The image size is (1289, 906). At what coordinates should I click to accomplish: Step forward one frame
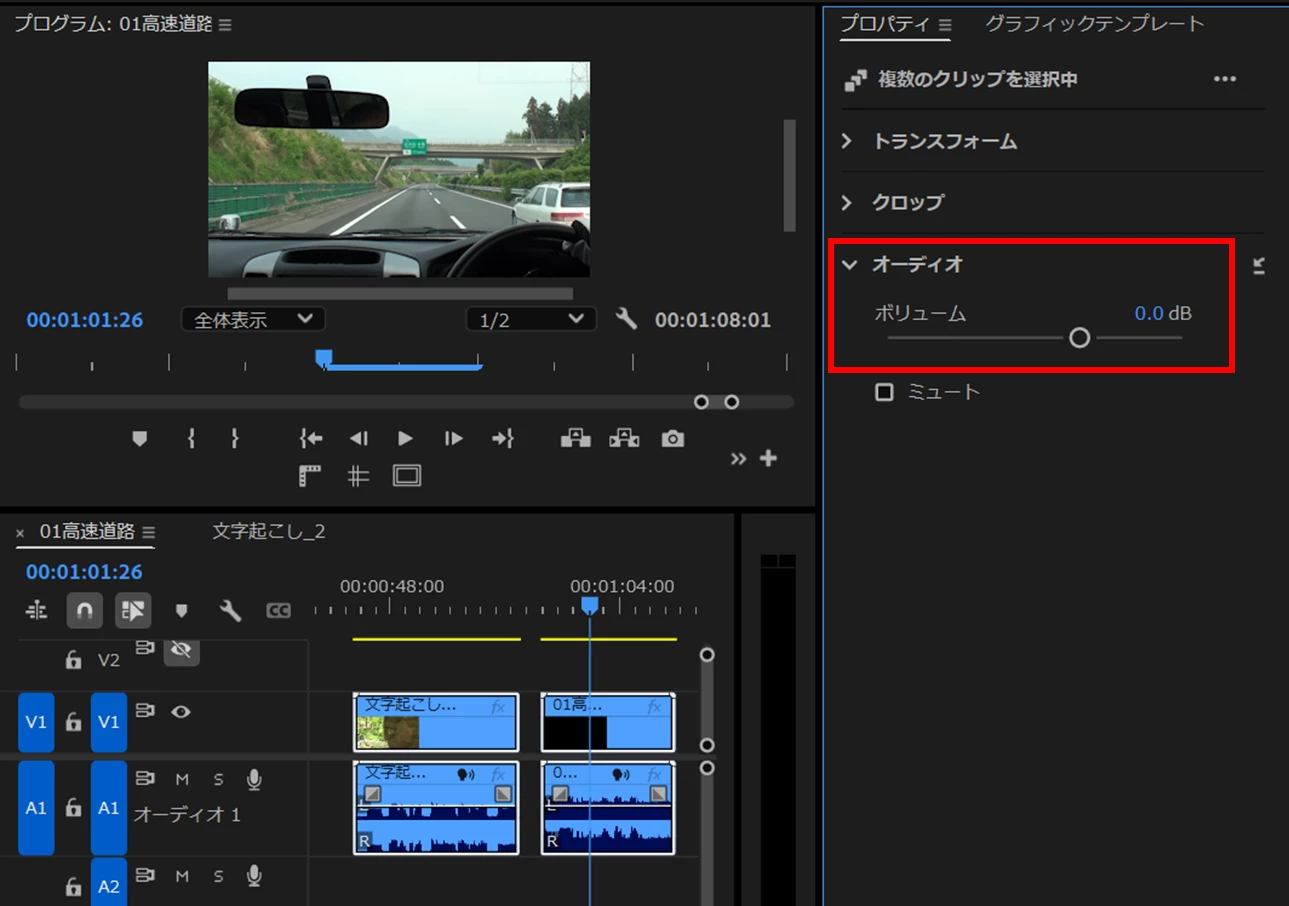(x=453, y=438)
